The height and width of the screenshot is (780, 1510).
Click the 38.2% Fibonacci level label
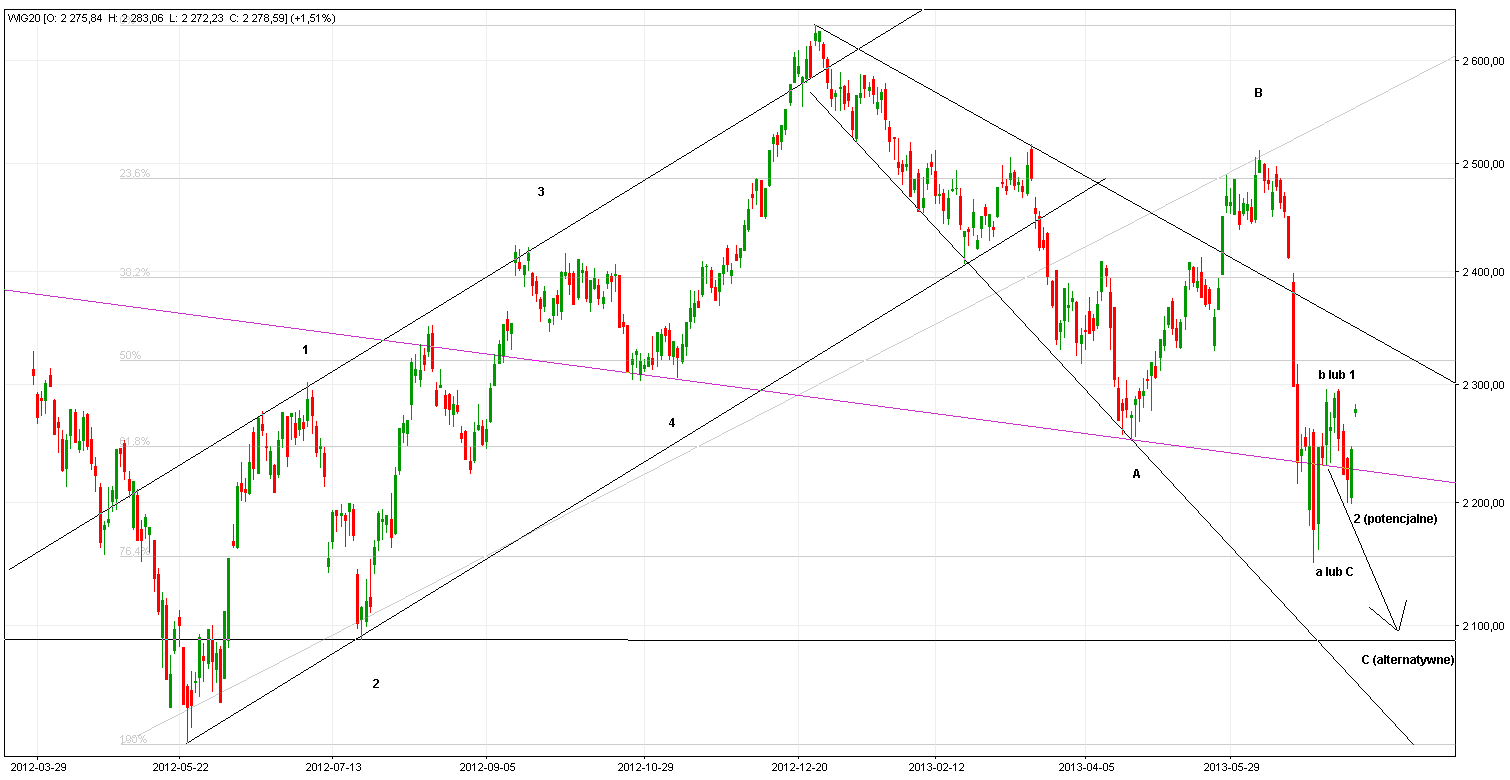click(x=135, y=272)
